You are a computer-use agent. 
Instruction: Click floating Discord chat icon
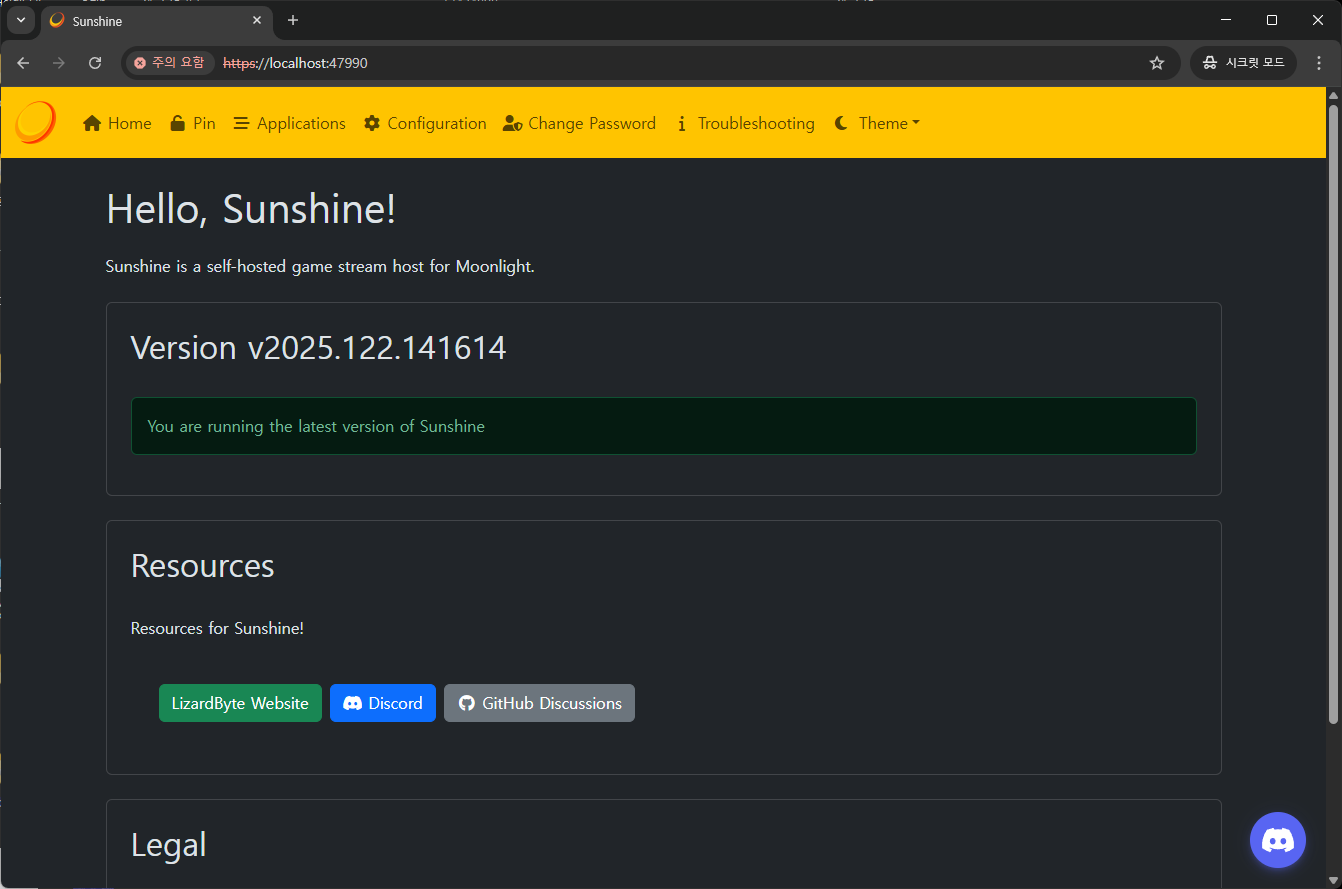coord(1278,840)
